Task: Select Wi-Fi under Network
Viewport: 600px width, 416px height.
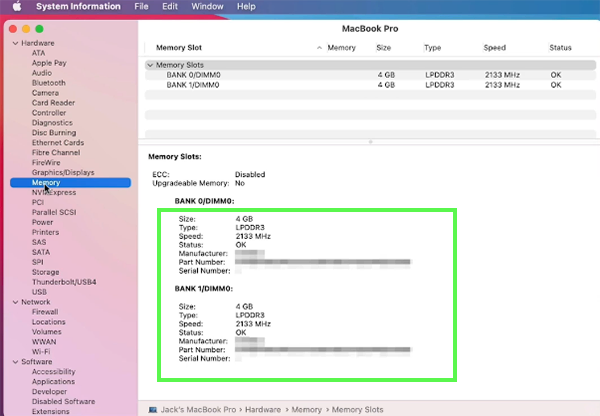Action: click(41, 352)
